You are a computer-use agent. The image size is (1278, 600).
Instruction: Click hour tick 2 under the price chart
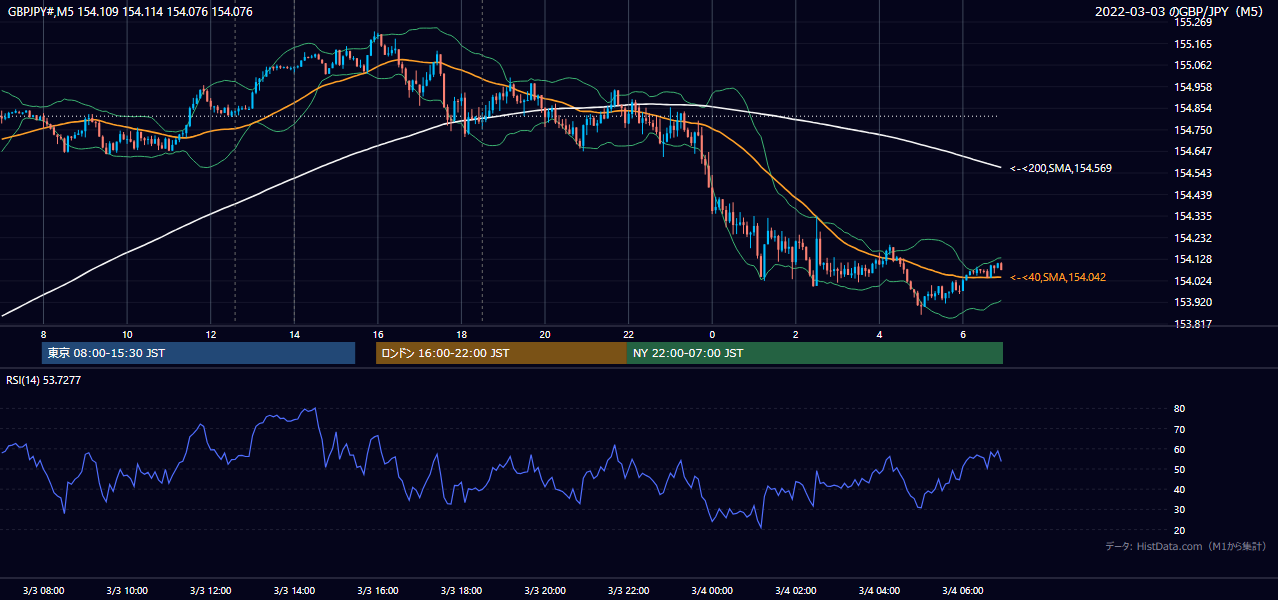click(x=795, y=333)
